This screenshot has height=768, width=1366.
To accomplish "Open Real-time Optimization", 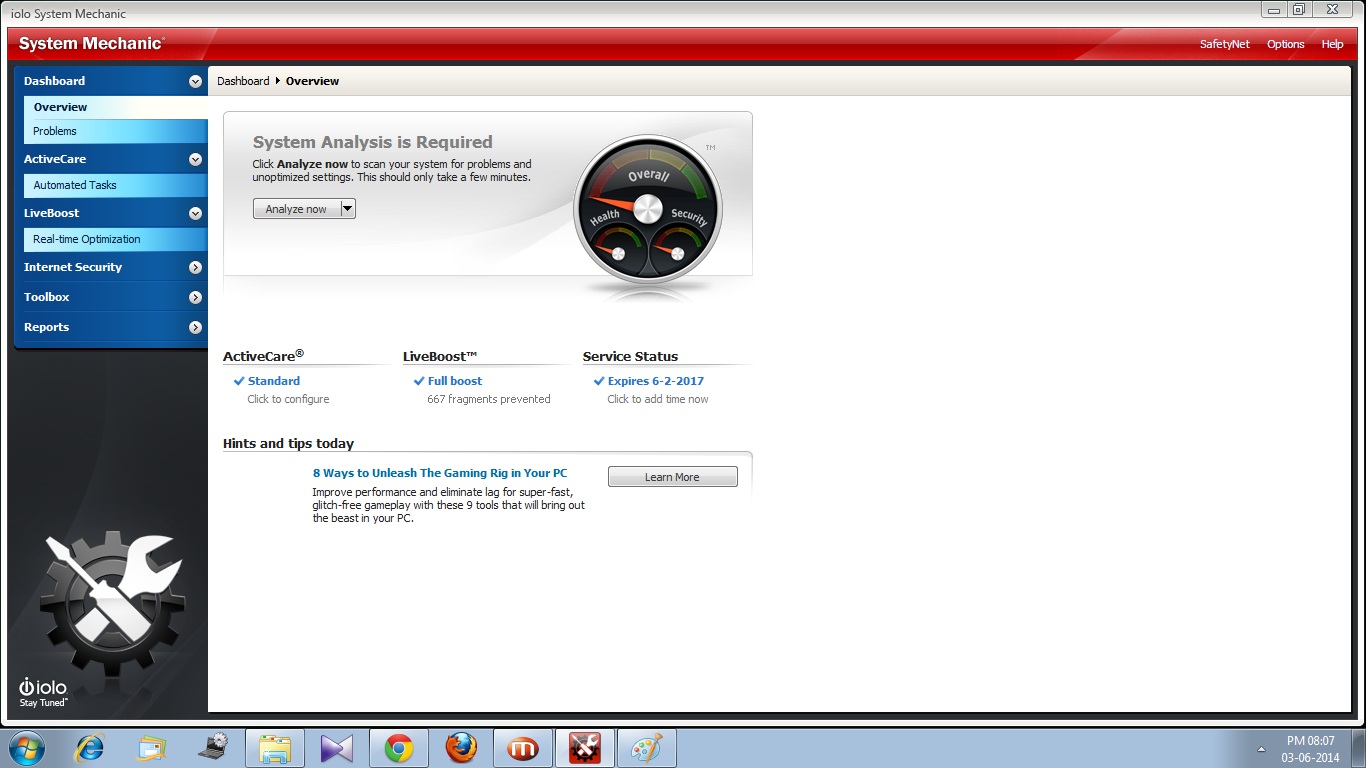I will 116,239.
